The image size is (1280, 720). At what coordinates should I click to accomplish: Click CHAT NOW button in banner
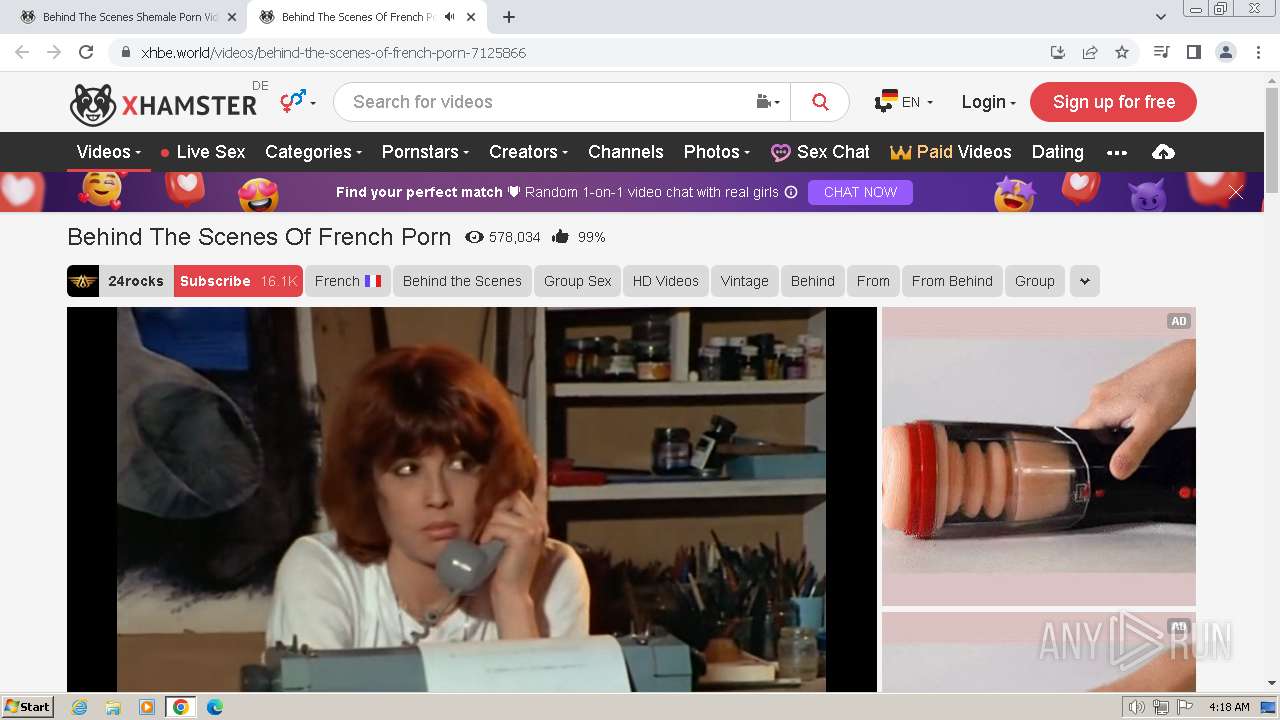pos(860,192)
